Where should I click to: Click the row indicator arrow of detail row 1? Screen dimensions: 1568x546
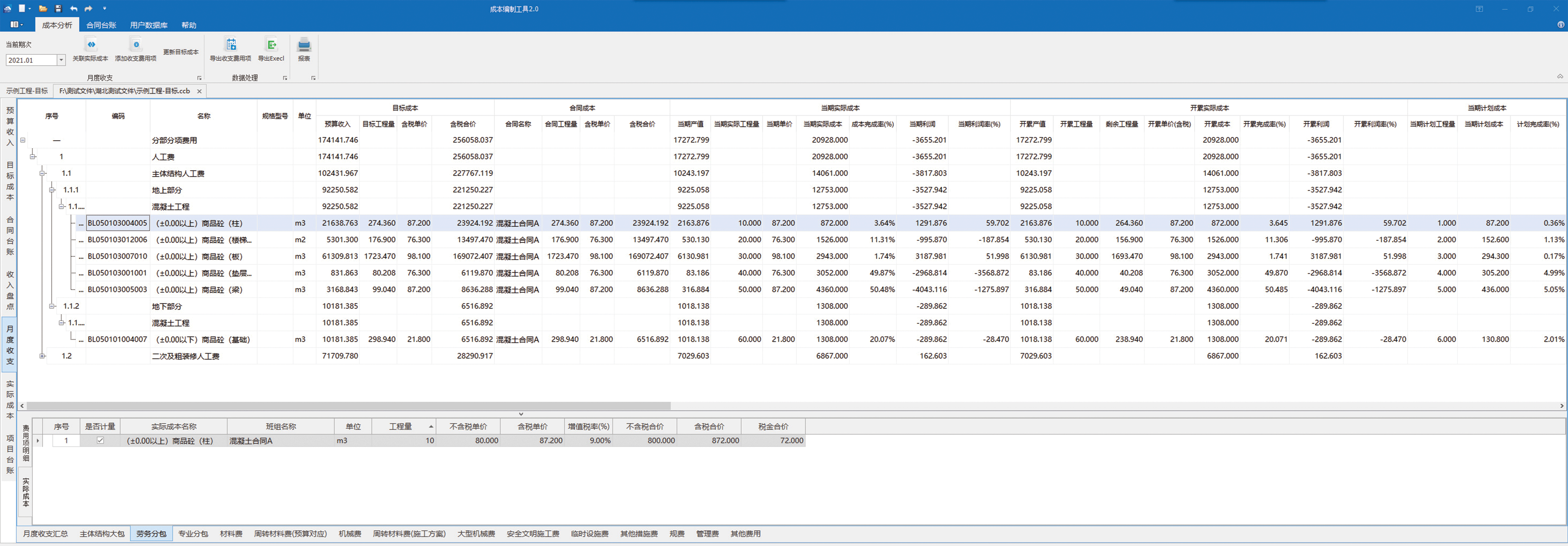point(38,441)
